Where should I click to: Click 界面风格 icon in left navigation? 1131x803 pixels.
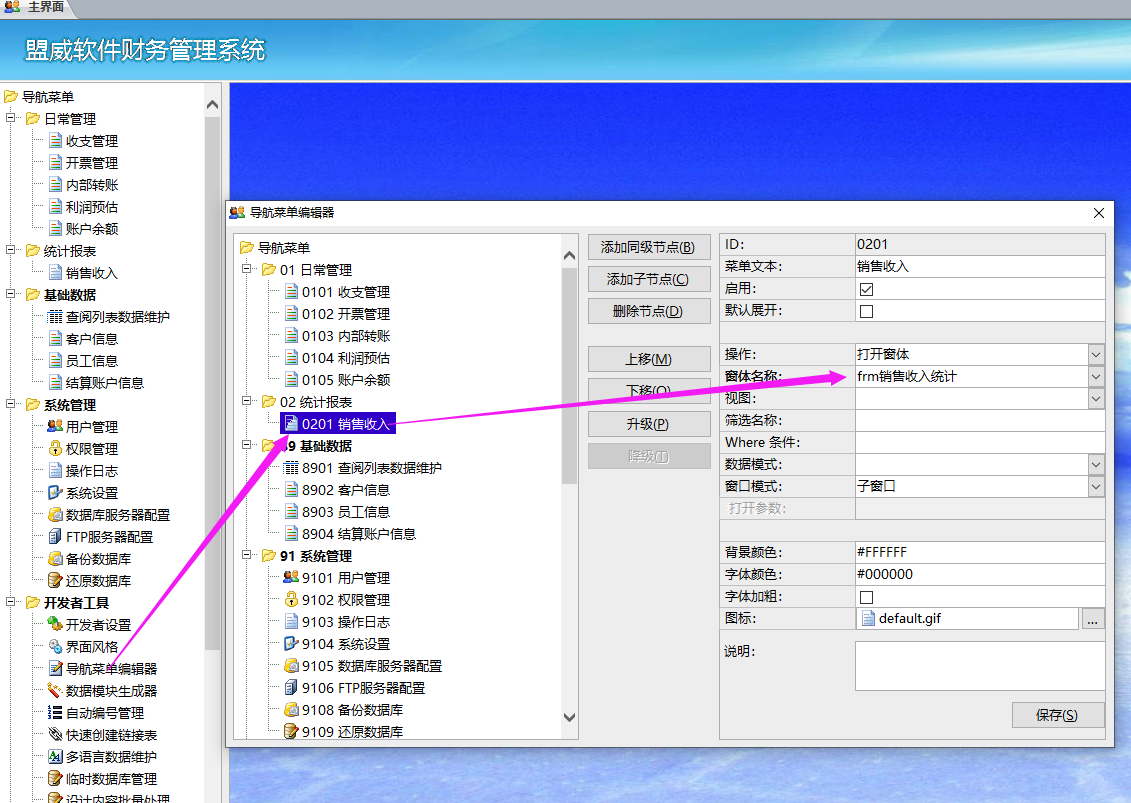pyautogui.click(x=56, y=646)
